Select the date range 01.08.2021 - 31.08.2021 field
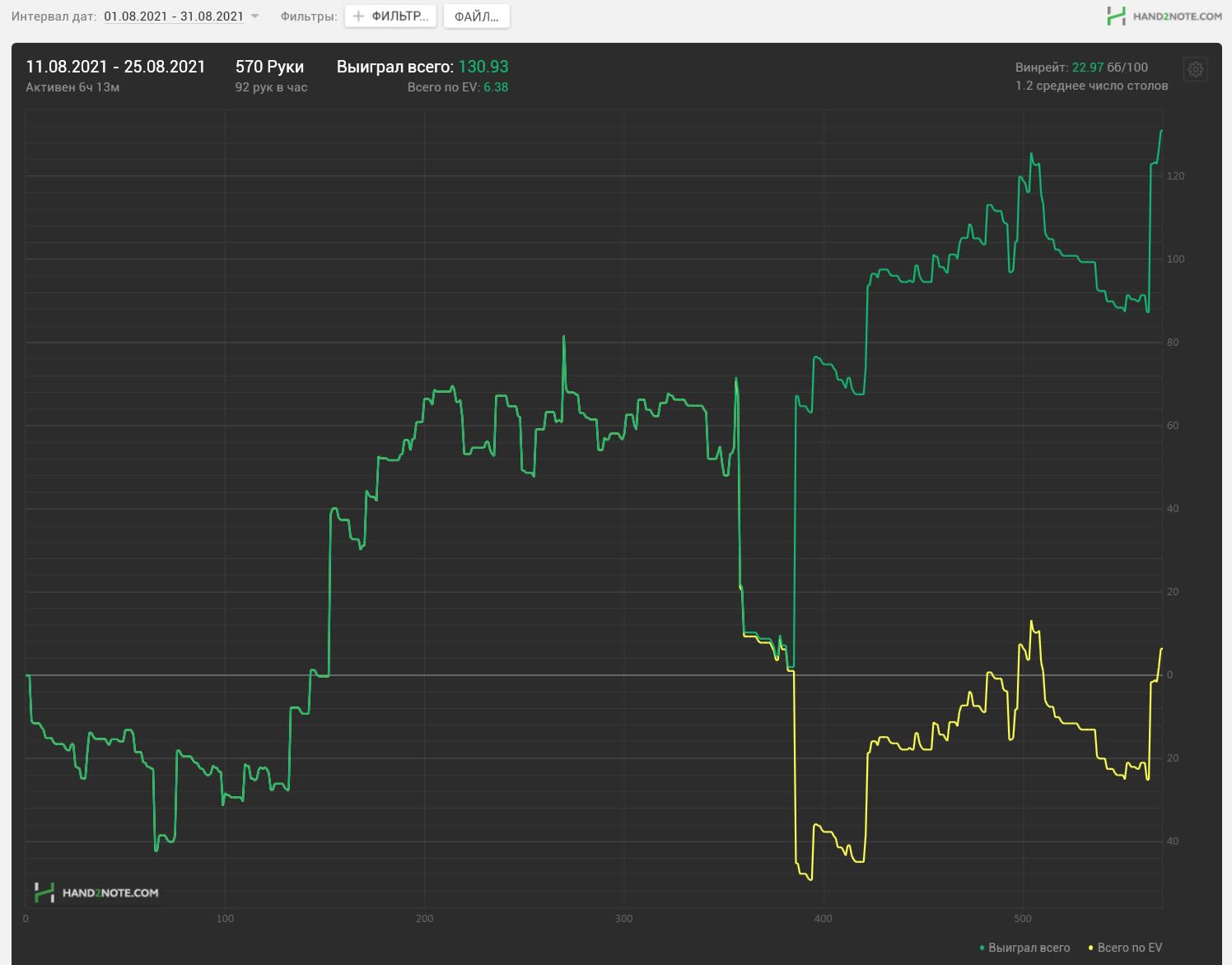Viewport: 1232px width, 965px height. click(174, 16)
